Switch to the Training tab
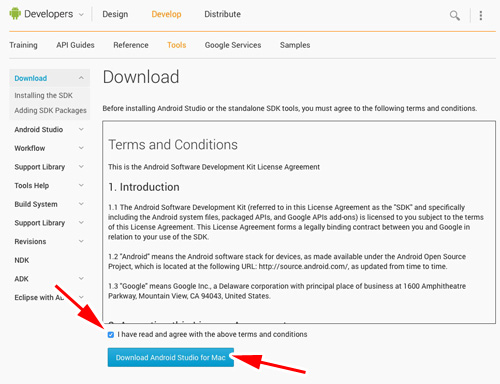Viewport: 500px width, 384px height. (23, 45)
